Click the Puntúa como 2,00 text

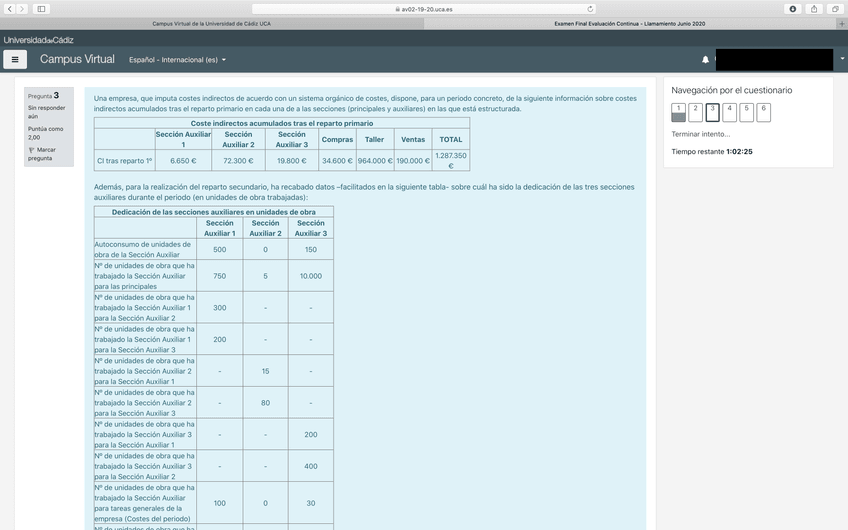tap(46, 133)
